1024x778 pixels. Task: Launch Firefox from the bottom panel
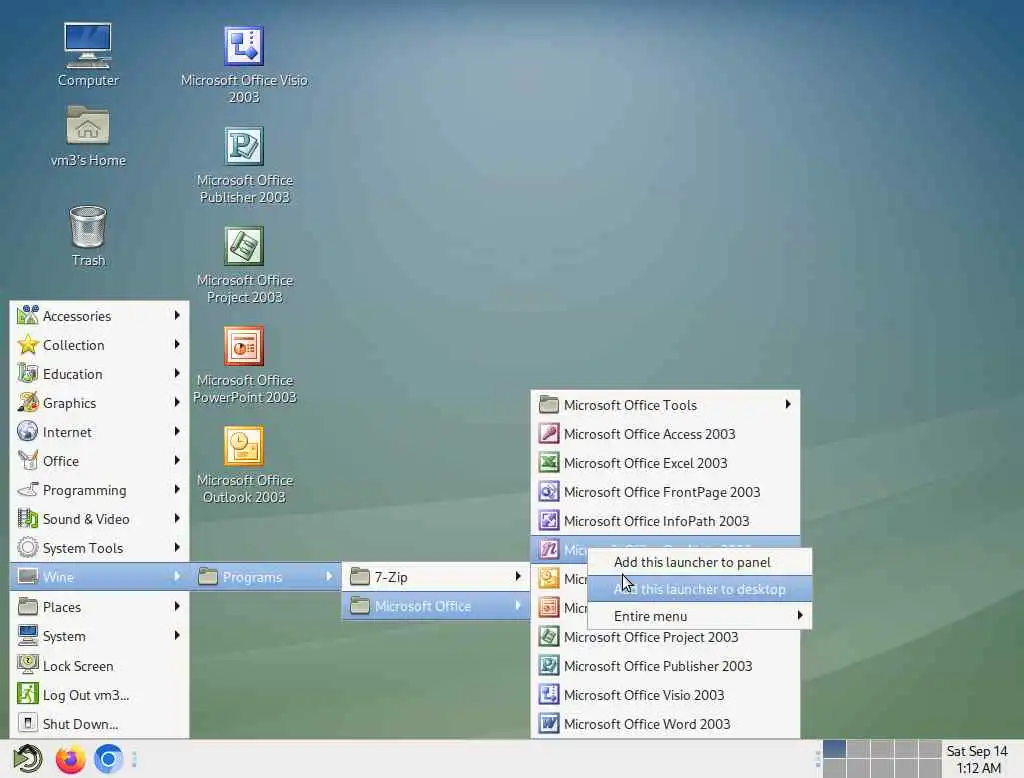(x=71, y=759)
